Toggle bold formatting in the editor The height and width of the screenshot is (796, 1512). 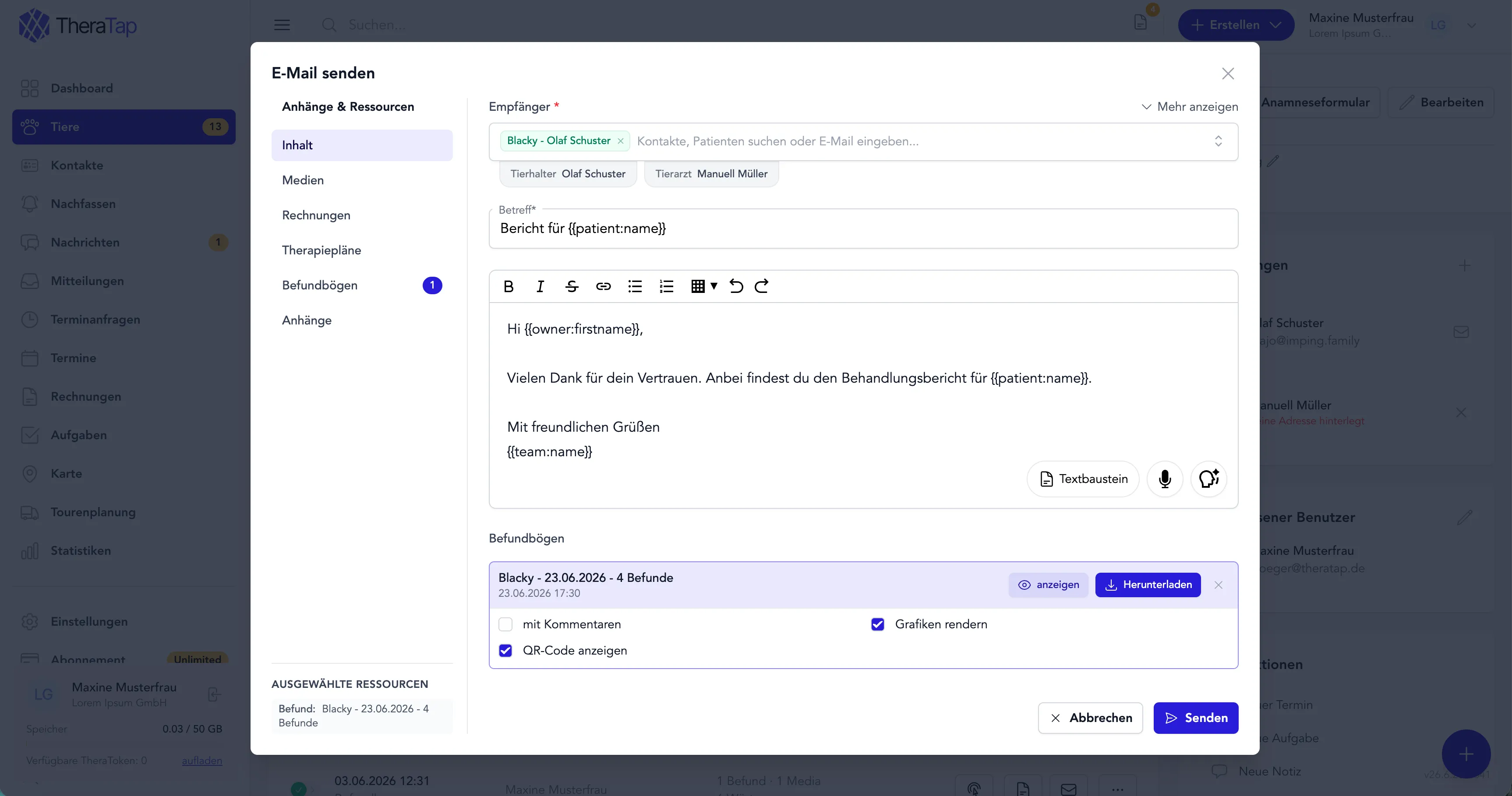508,286
